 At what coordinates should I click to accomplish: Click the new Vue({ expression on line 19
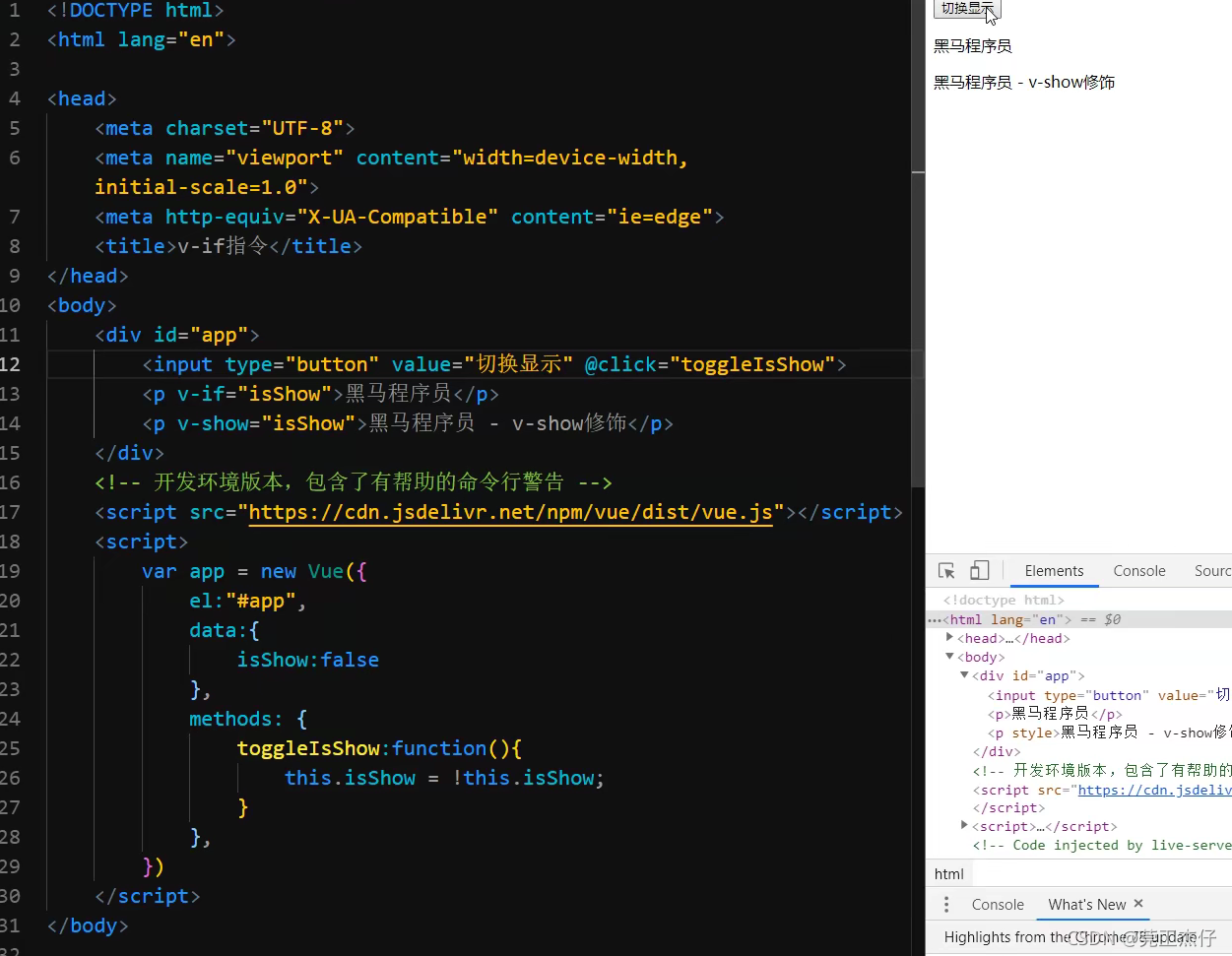pyautogui.click(x=314, y=571)
